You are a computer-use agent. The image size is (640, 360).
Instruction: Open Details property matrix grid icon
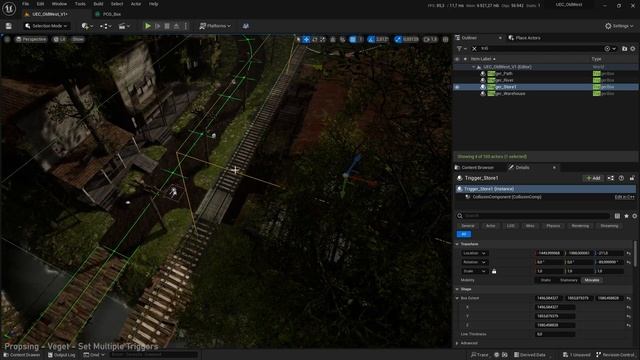tap(617, 216)
